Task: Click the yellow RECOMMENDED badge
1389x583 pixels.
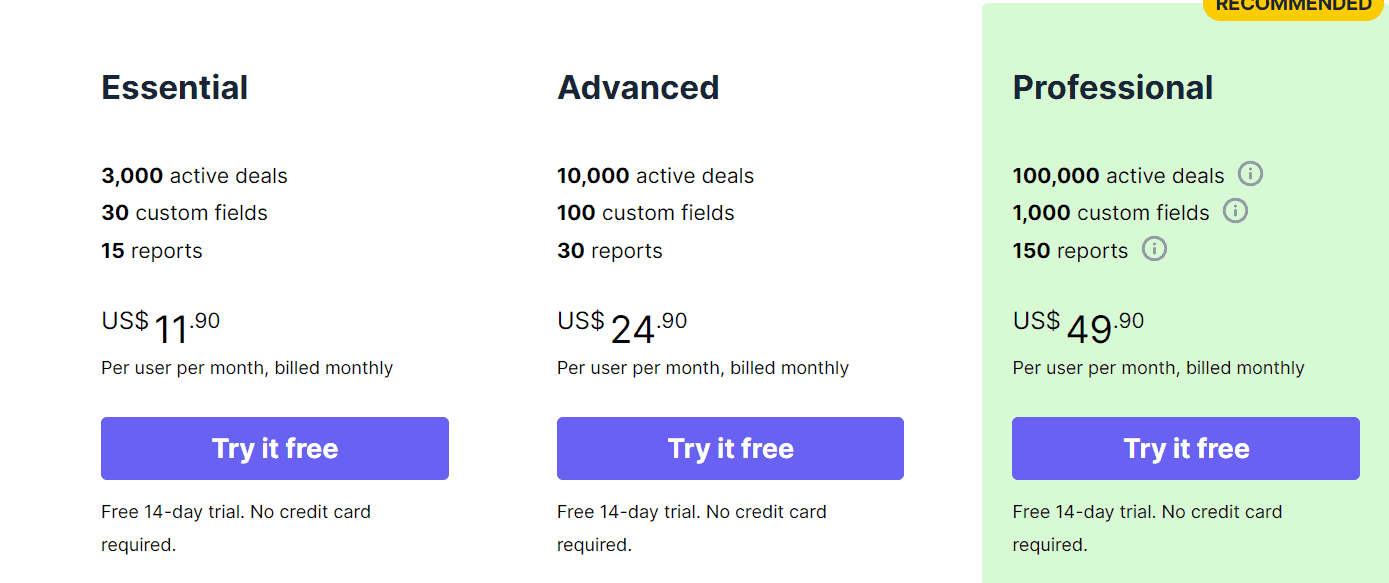Action: 1293,7
